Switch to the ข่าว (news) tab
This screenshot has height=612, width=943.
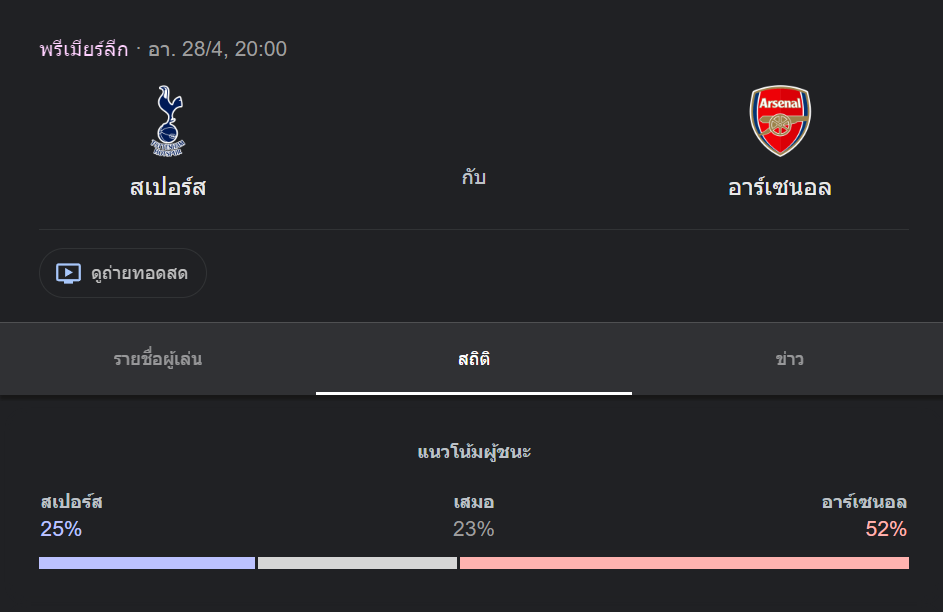click(789, 359)
